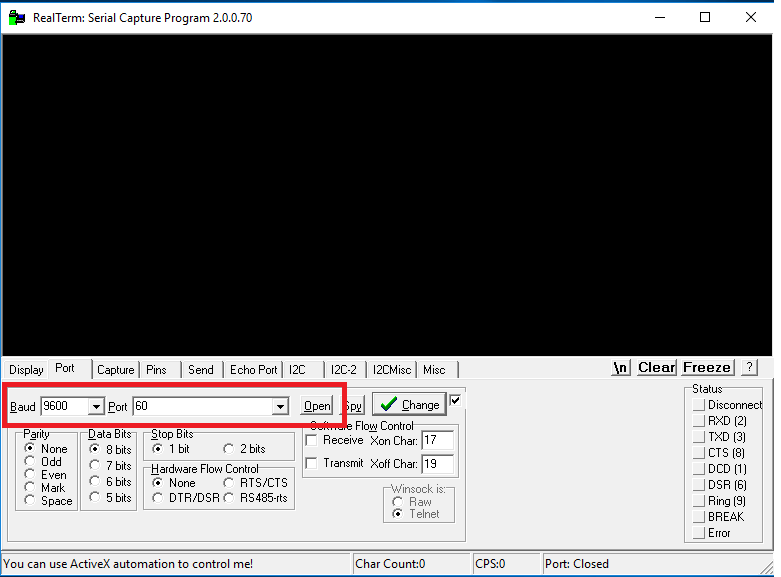The height and width of the screenshot is (577, 781).
Task: Click the RXD (2) status indicator
Action: 698,421
